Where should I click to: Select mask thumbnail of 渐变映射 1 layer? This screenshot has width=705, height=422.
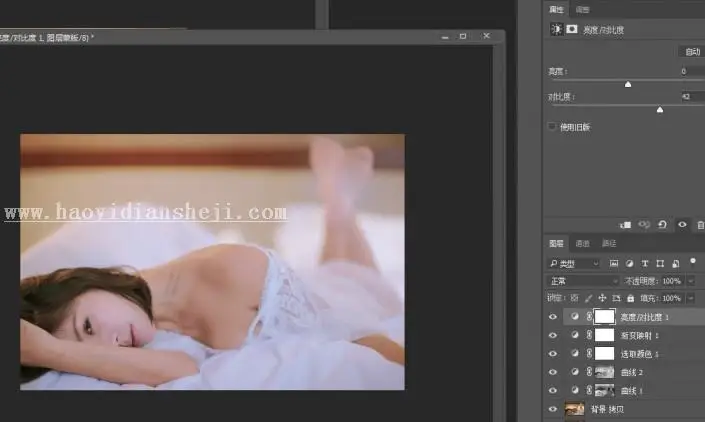(x=604, y=335)
